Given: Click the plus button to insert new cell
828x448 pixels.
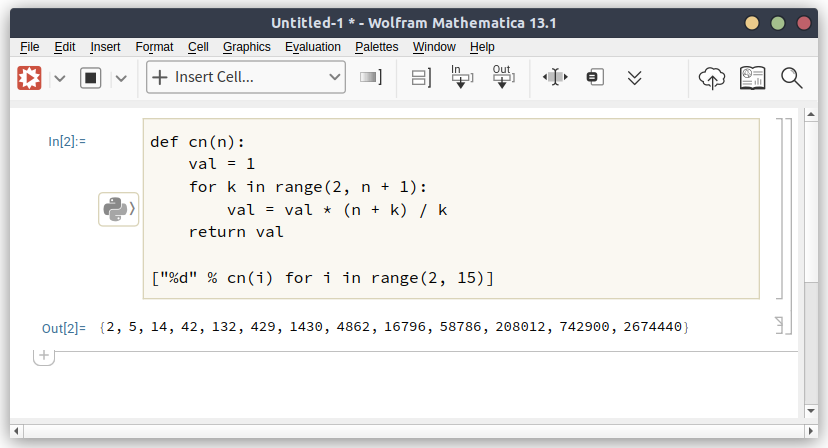Looking at the screenshot, I should (43, 355).
